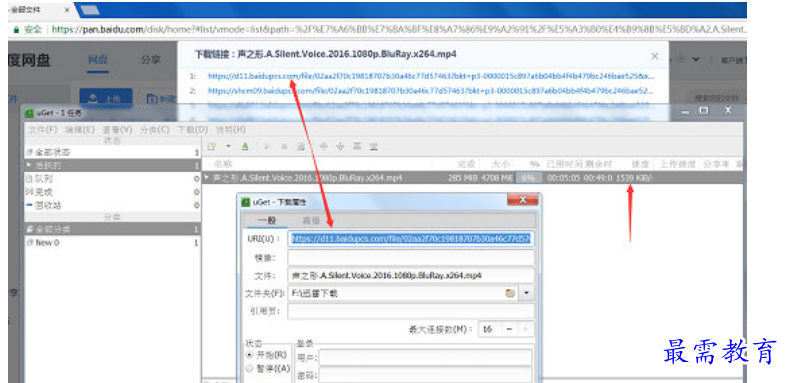Decrease 最大连接数 with the minus button
Image resolution: width=785 pixels, height=383 pixels.
(x=509, y=329)
